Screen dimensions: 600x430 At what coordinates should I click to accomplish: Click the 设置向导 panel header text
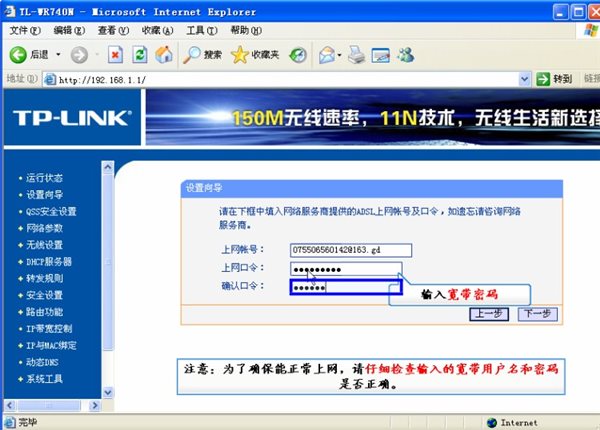204,188
